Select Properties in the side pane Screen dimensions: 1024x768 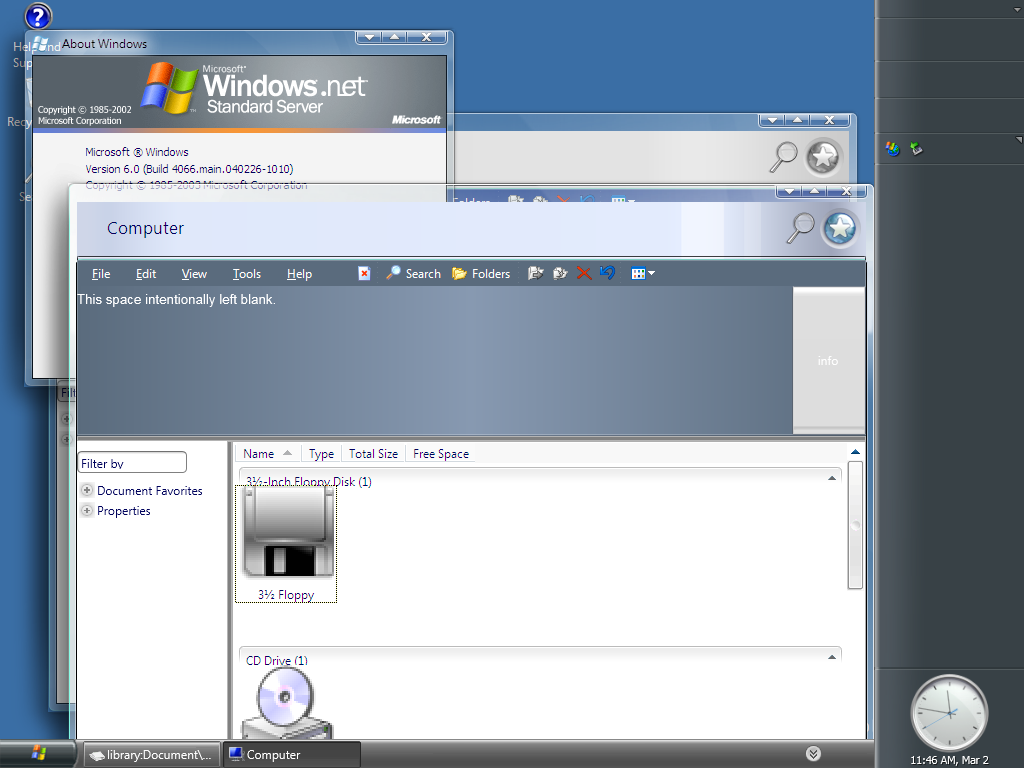coord(123,511)
